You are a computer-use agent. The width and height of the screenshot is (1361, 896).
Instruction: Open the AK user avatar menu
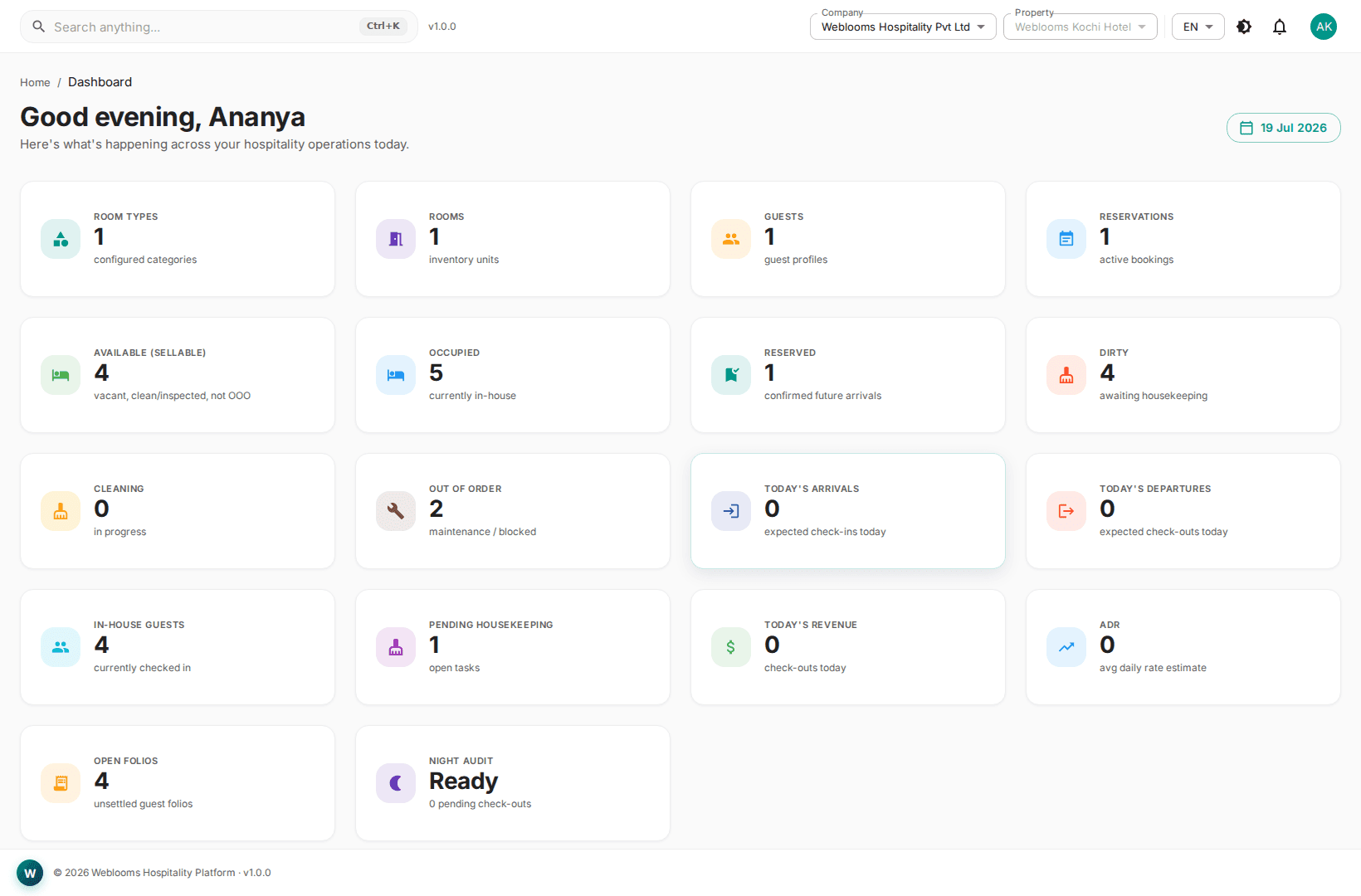pos(1324,27)
